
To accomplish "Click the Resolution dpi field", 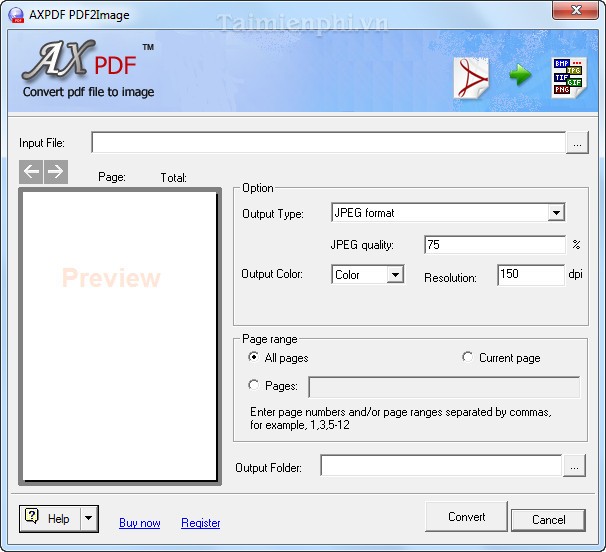I will [531, 275].
